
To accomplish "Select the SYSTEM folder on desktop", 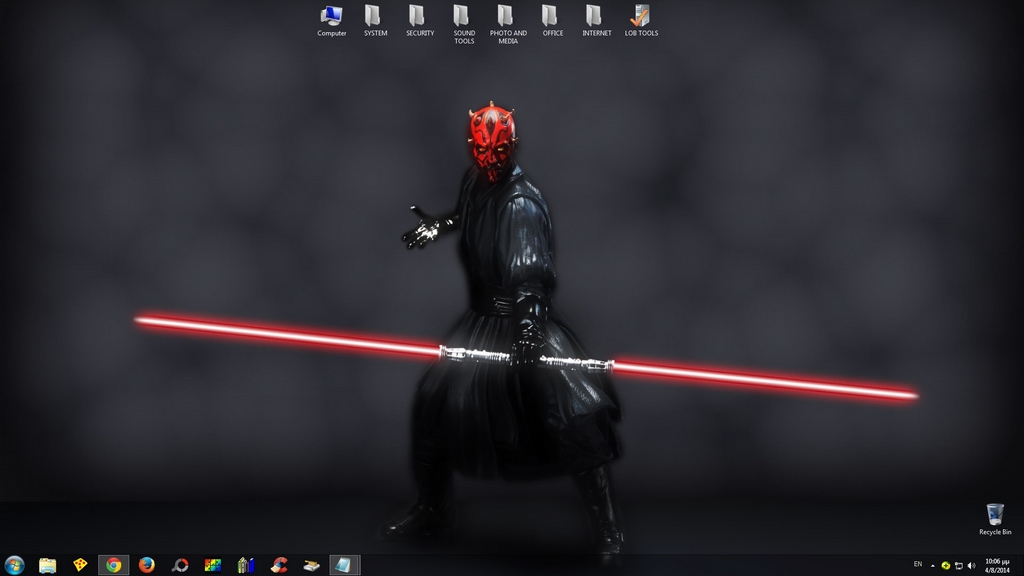I will point(376,21).
